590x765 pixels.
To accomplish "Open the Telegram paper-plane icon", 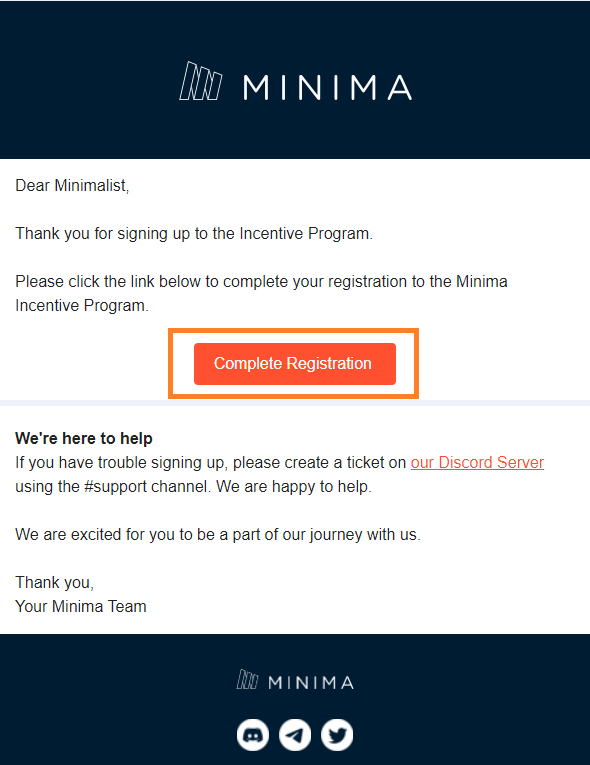I will click(295, 735).
